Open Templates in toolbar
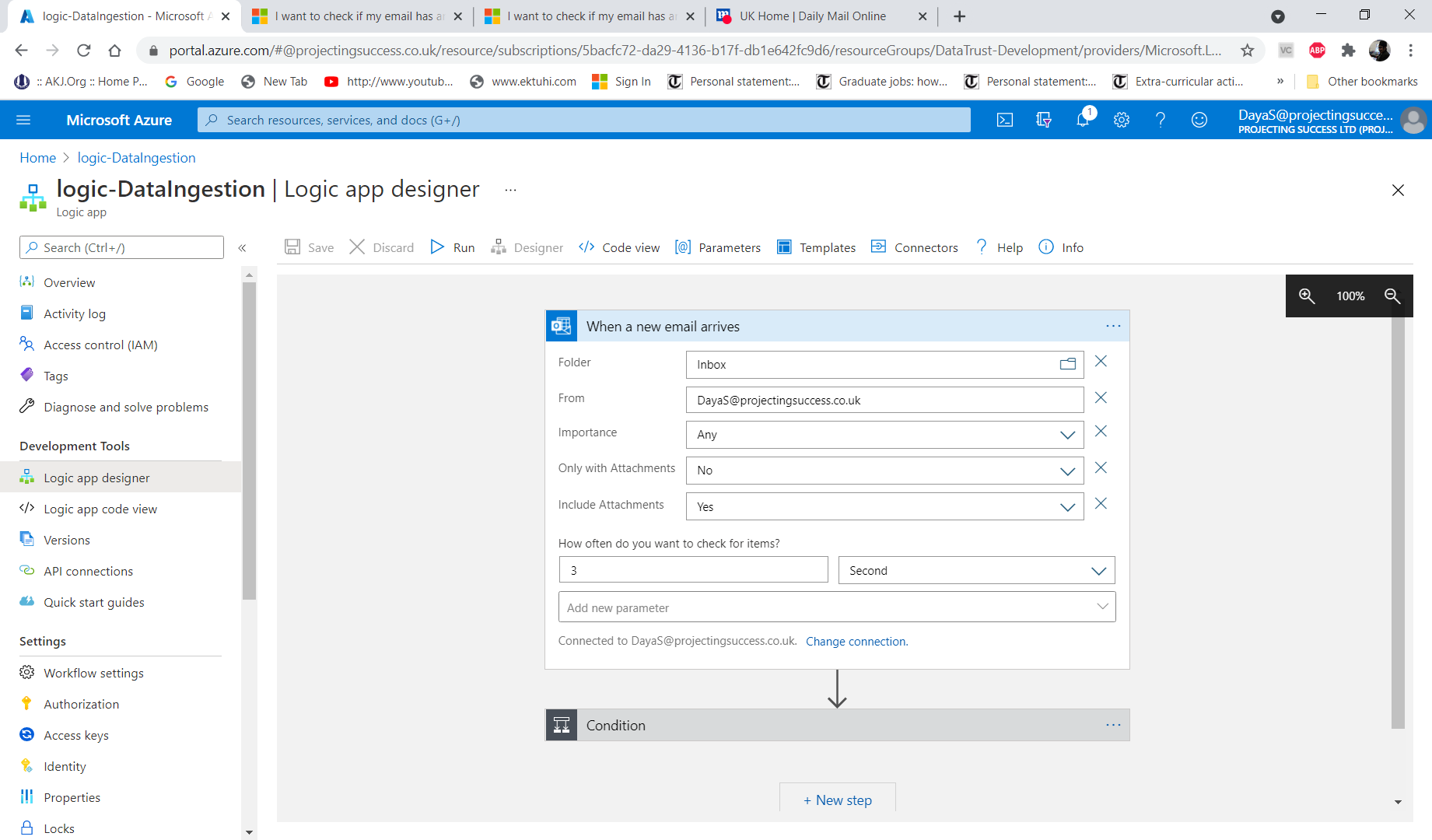The height and width of the screenshot is (840, 1432). coord(816,247)
